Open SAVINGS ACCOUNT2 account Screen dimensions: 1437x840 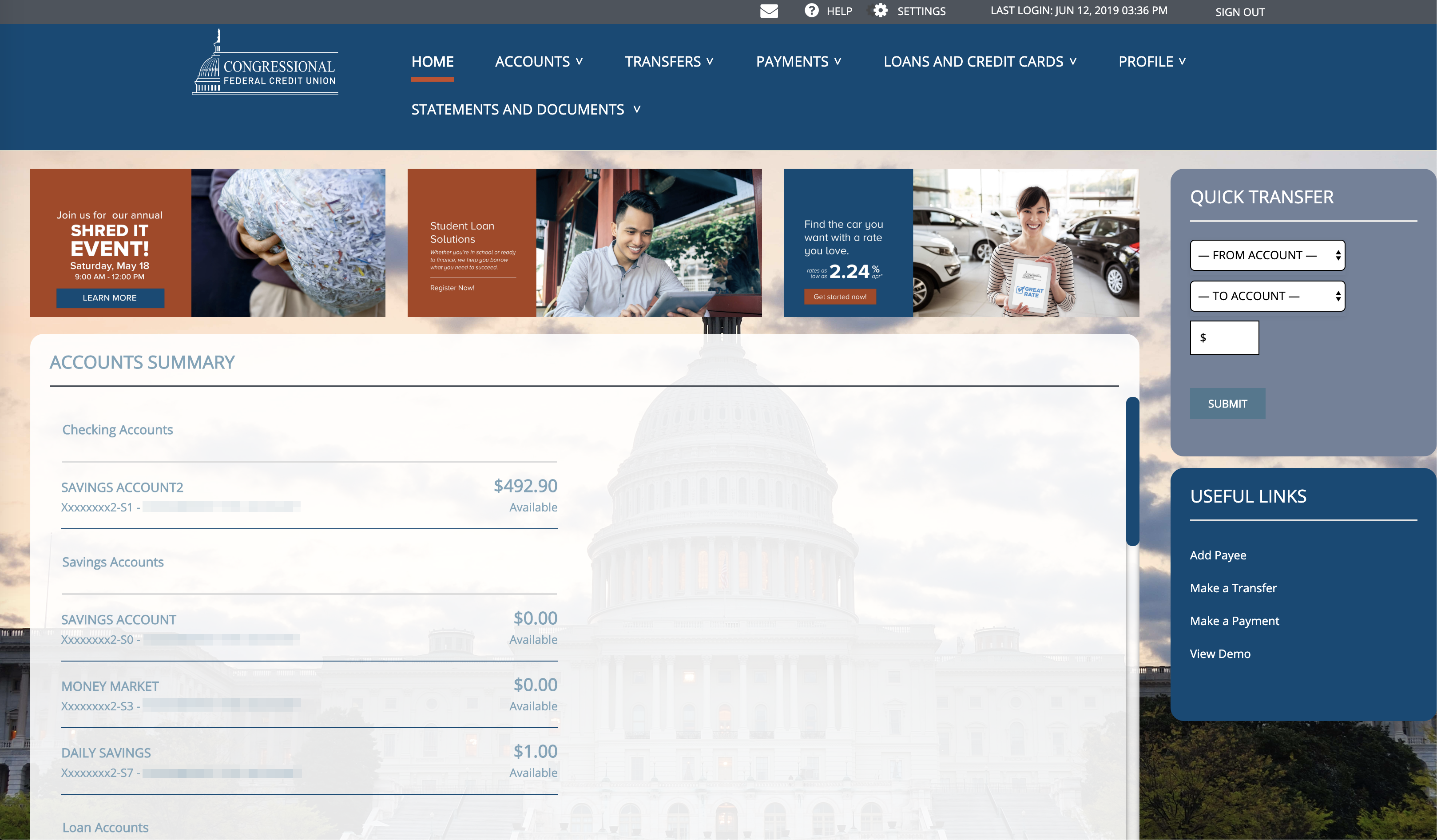(122, 487)
